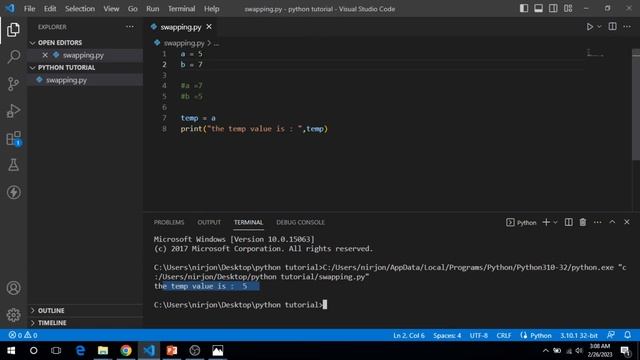Click UTF-8 encoding status item
Image resolution: width=640 pixels, height=360 pixels.
click(x=479, y=336)
